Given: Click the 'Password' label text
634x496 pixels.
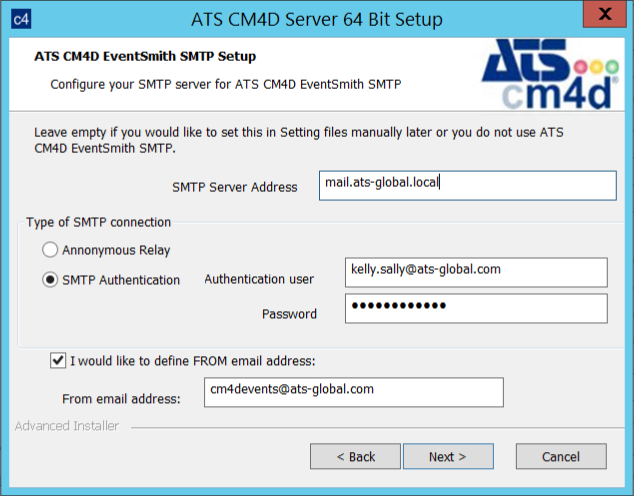Looking at the screenshot, I should coord(289,314).
